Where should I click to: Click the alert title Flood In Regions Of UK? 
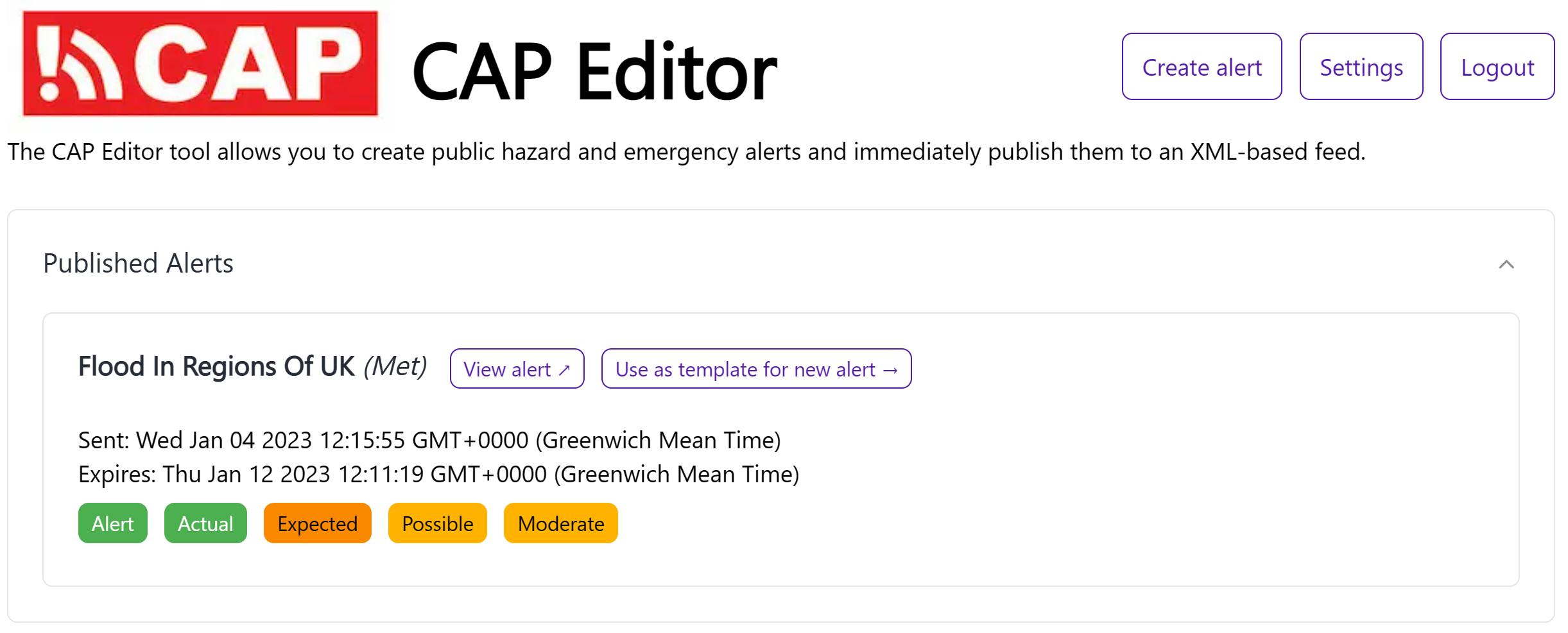click(x=216, y=366)
